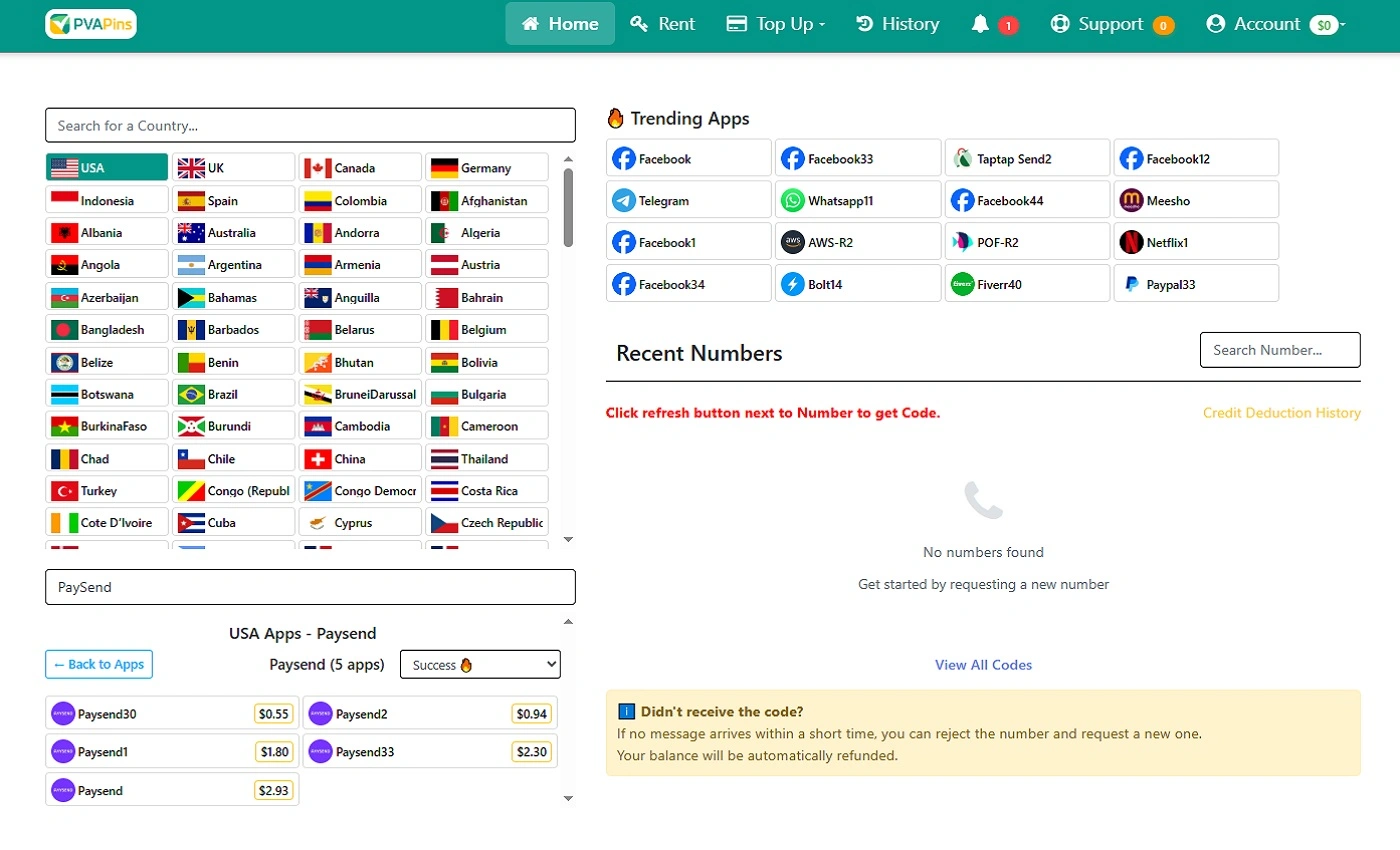Select Canada in the country list
Image resolution: width=1400 pixels, height=850 pixels.
pyautogui.click(x=360, y=167)
